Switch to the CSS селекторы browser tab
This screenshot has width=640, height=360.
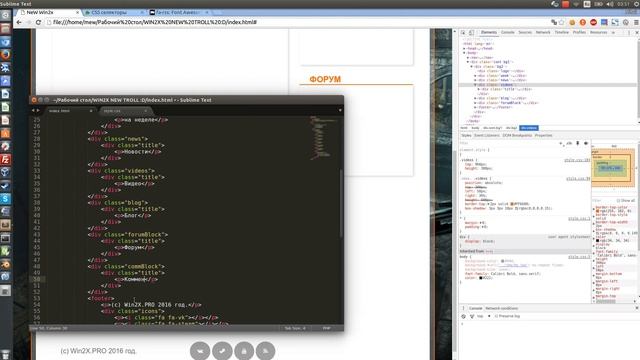click(114, 13)
